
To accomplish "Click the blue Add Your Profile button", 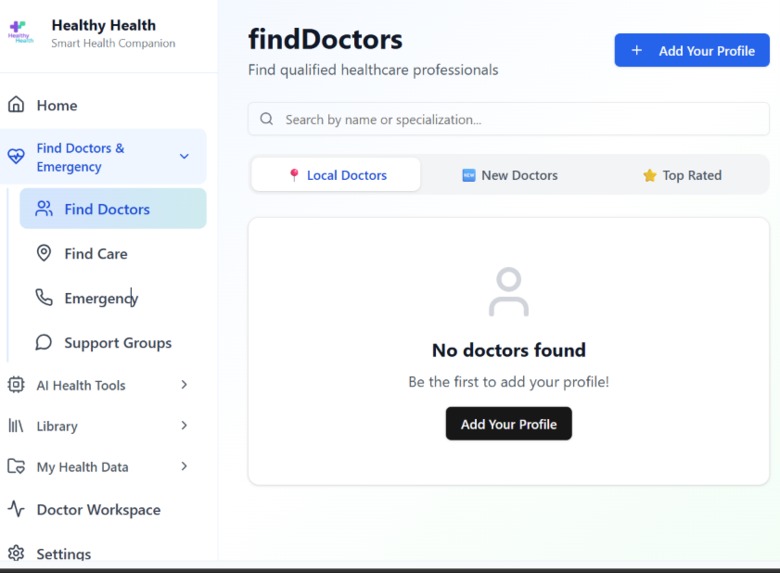I will (692, 50).
